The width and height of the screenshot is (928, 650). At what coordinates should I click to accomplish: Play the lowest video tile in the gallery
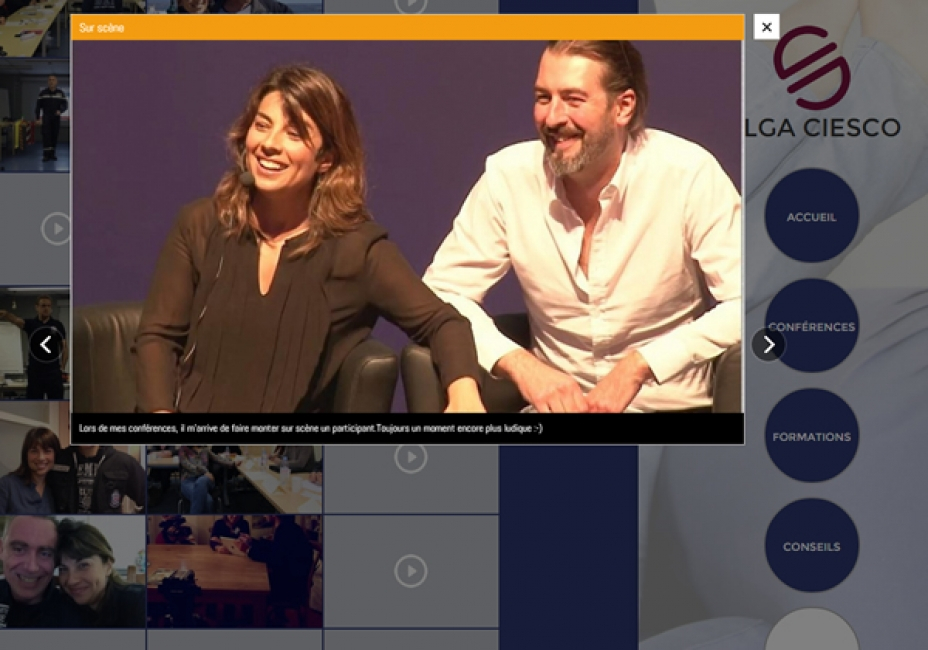pyautogui.click(x=410, y=571)
